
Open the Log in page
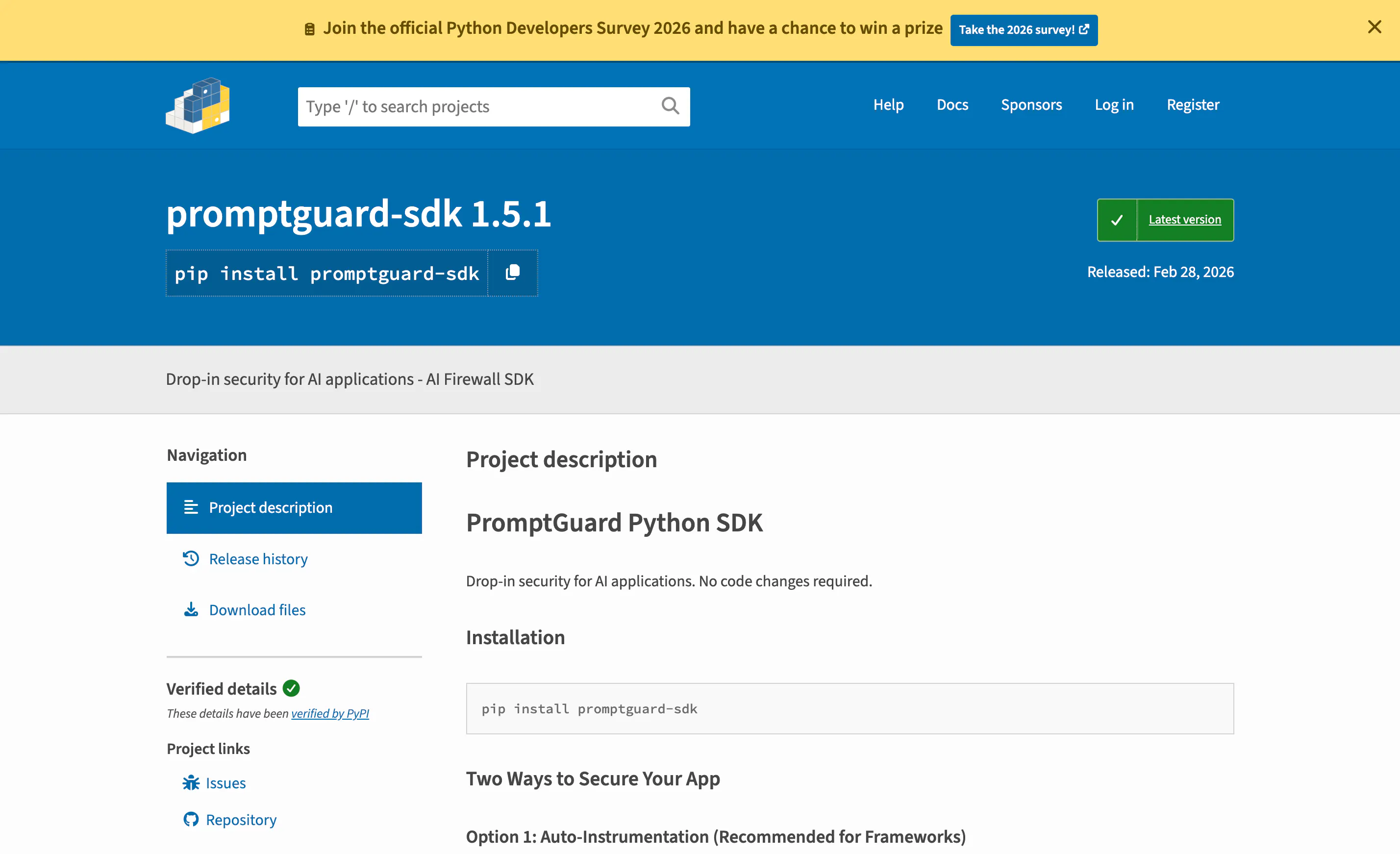(x=1114, y=104)
